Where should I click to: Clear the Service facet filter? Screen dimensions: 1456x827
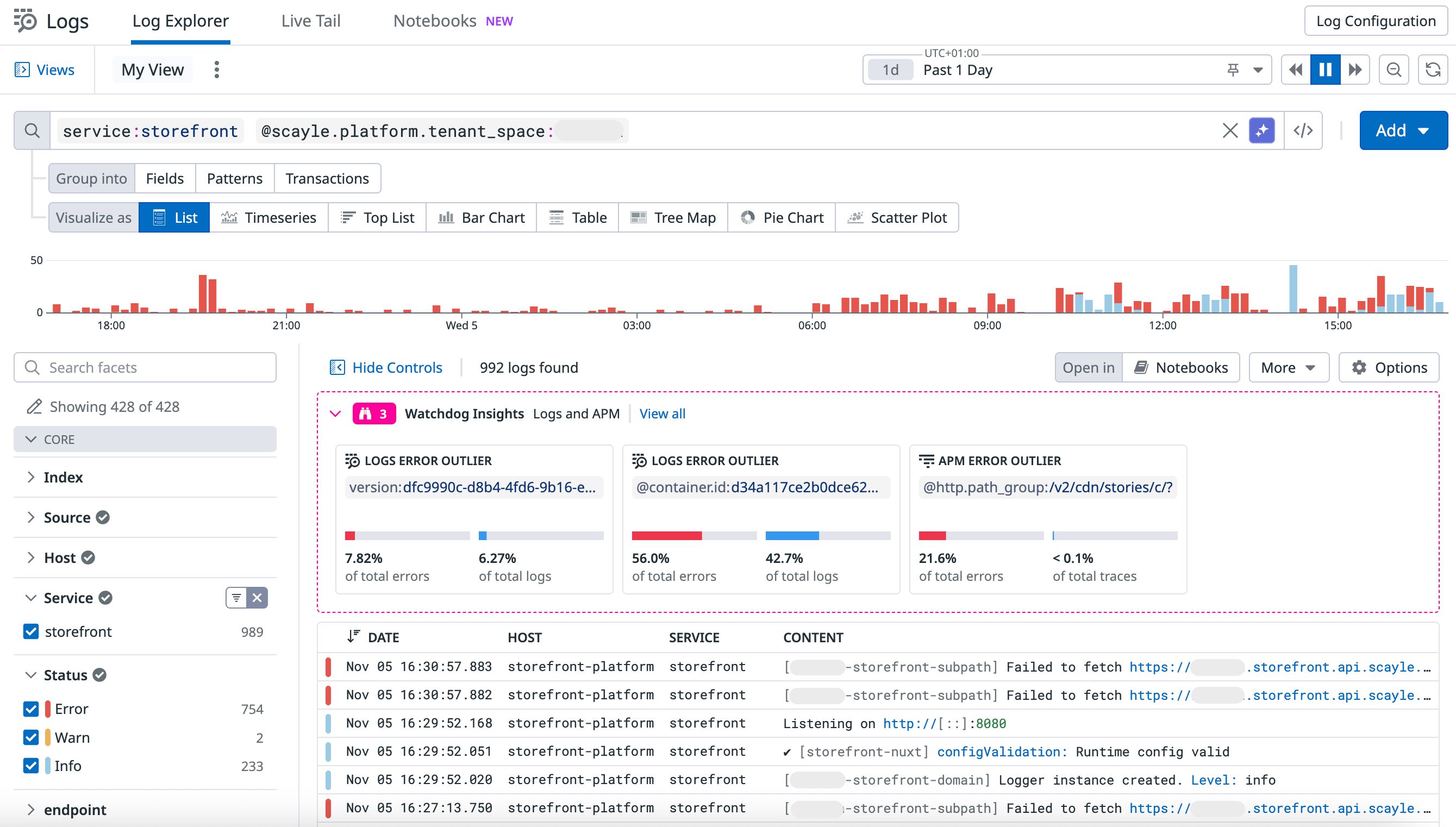pos(258,598)
